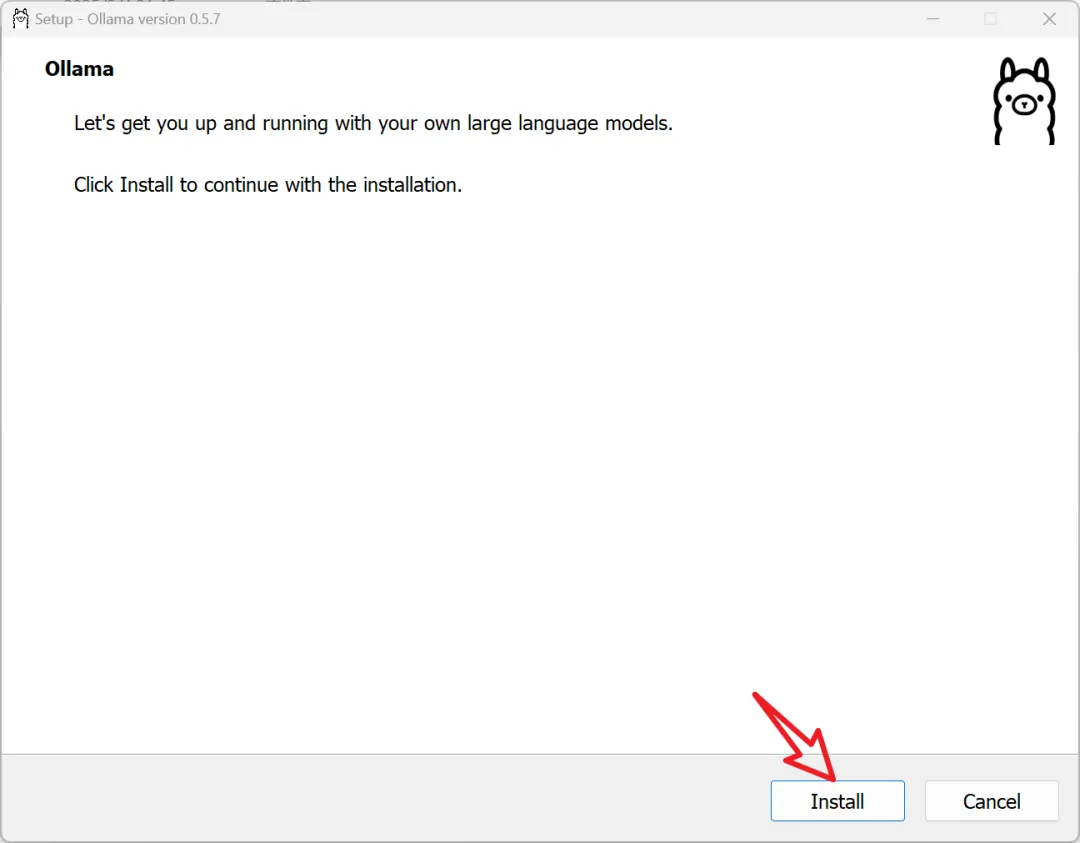Click the empty title bar space before minimize

point(600,19)
